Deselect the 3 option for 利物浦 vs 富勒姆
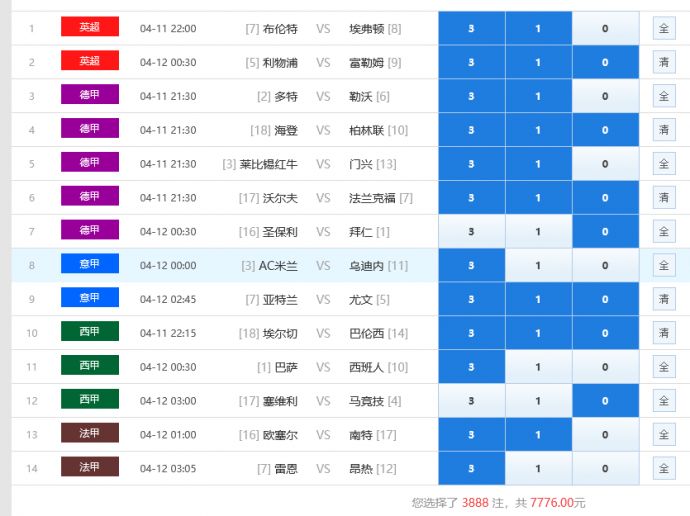 [x=471, y=62]
